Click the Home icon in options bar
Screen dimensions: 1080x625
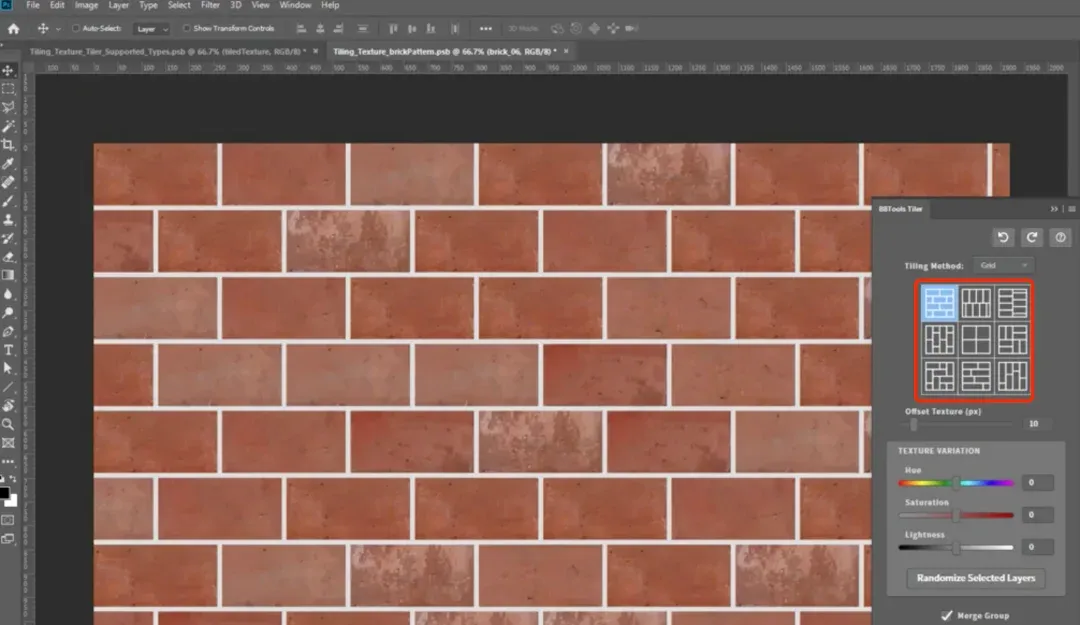click(x=13, y=28)
